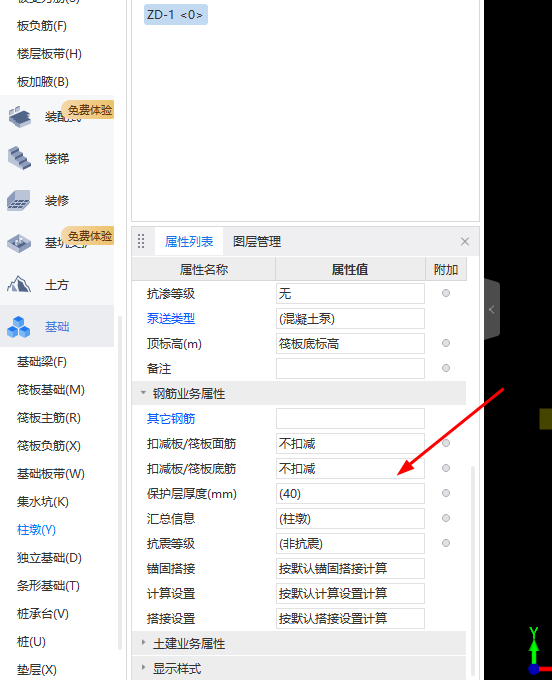The width and height of the screenshot is (552, 680).
Task: Collapse the 钢筋业务属性 section
Action: pyautogui.click(x=143, y=393)
